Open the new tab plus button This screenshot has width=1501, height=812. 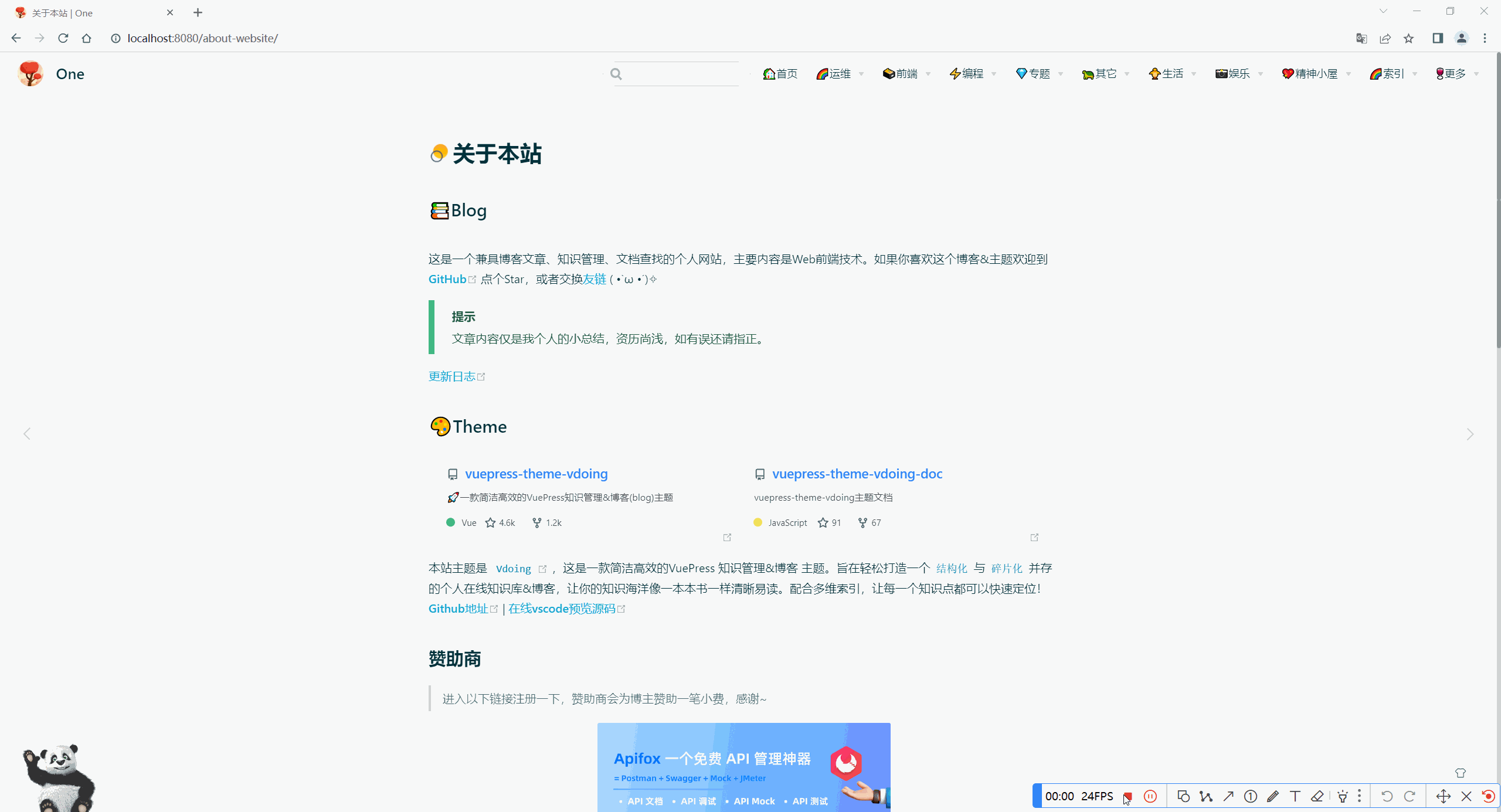click(x=198, y=12)
